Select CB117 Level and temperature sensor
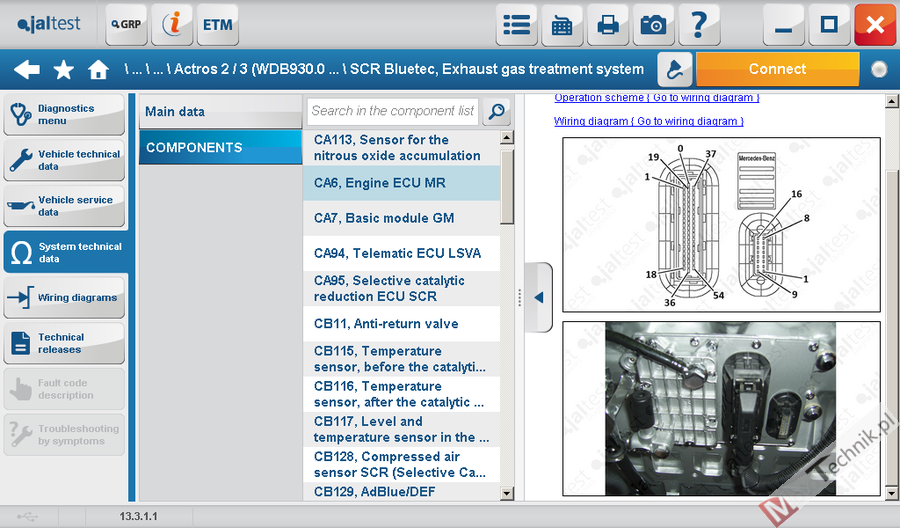 pos(401,429)
